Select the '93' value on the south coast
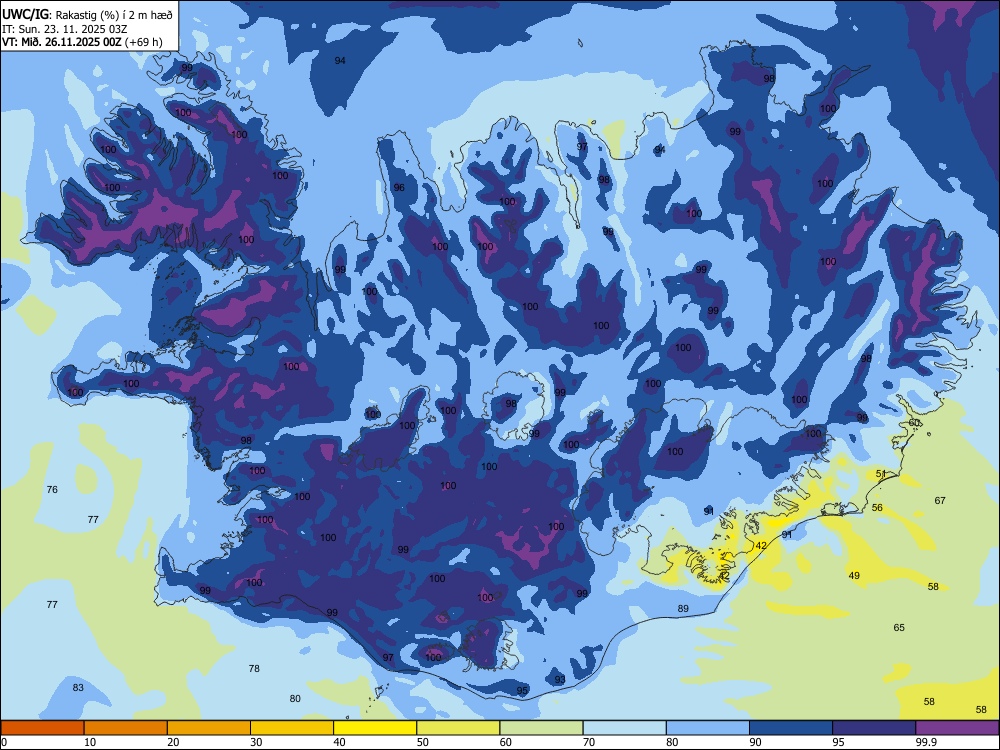This screenshot has width=1000, height=750. click(560, 679)
